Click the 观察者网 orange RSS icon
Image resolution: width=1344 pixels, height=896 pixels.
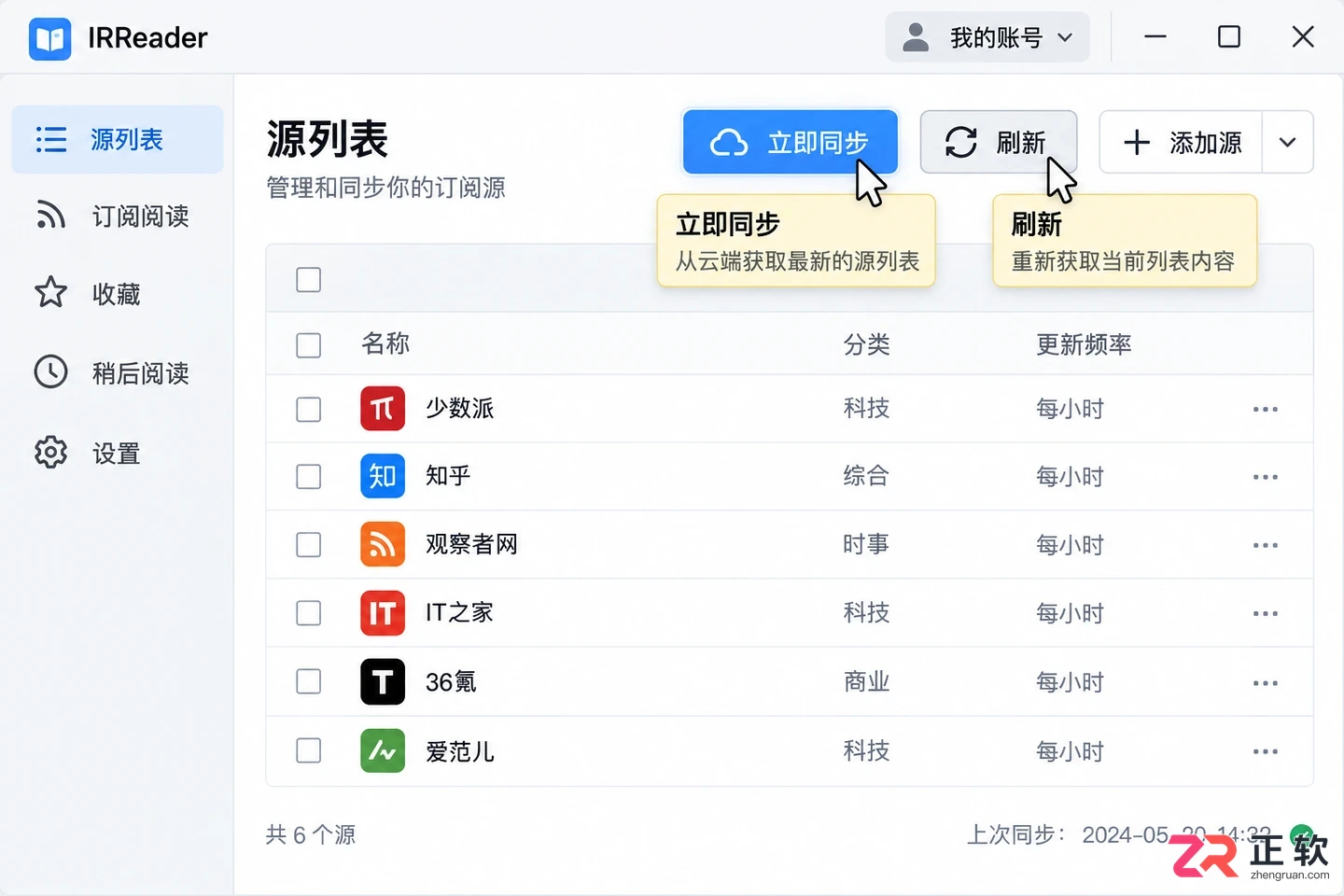pyautogui.click(x=383, y=545)
